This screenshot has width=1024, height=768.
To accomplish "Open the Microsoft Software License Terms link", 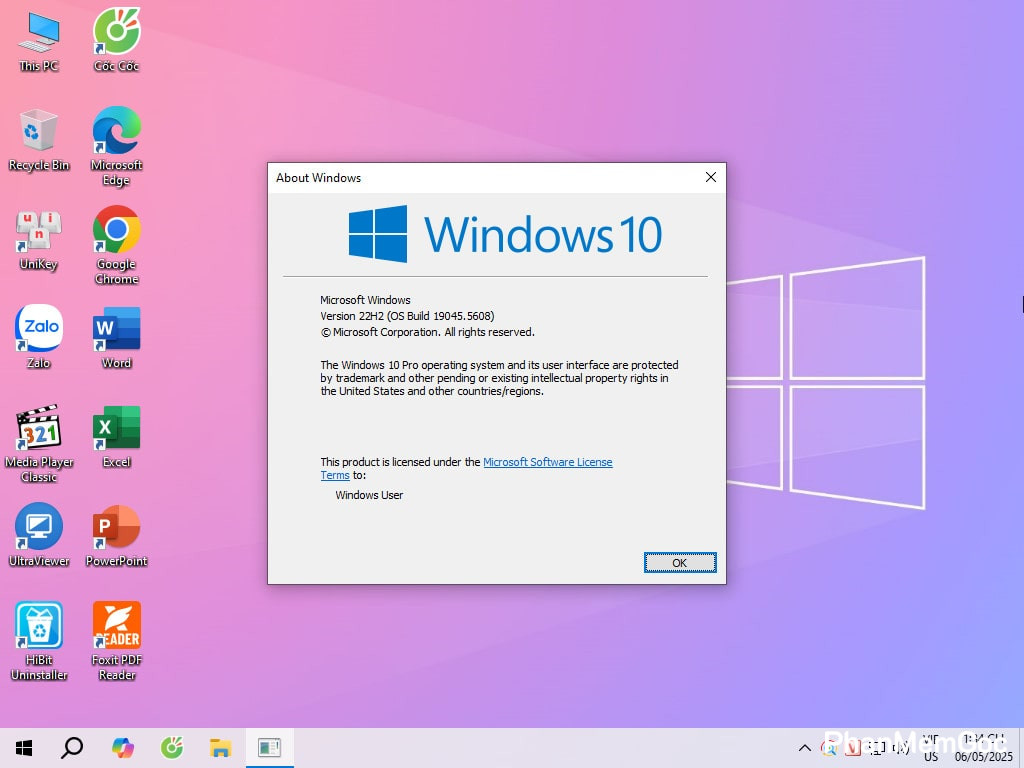I will coord(547,462).
